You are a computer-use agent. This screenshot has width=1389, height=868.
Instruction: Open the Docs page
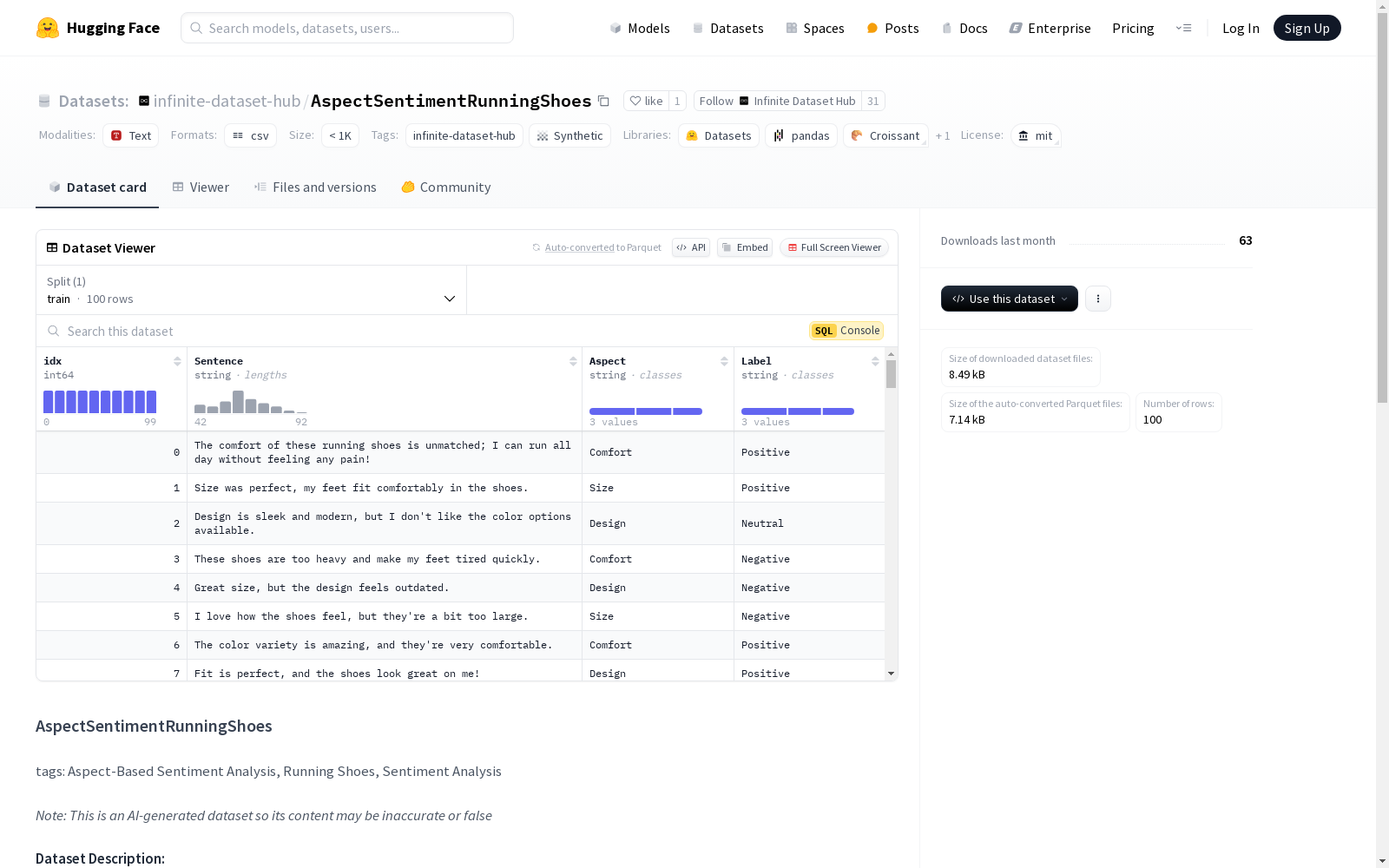964,28
